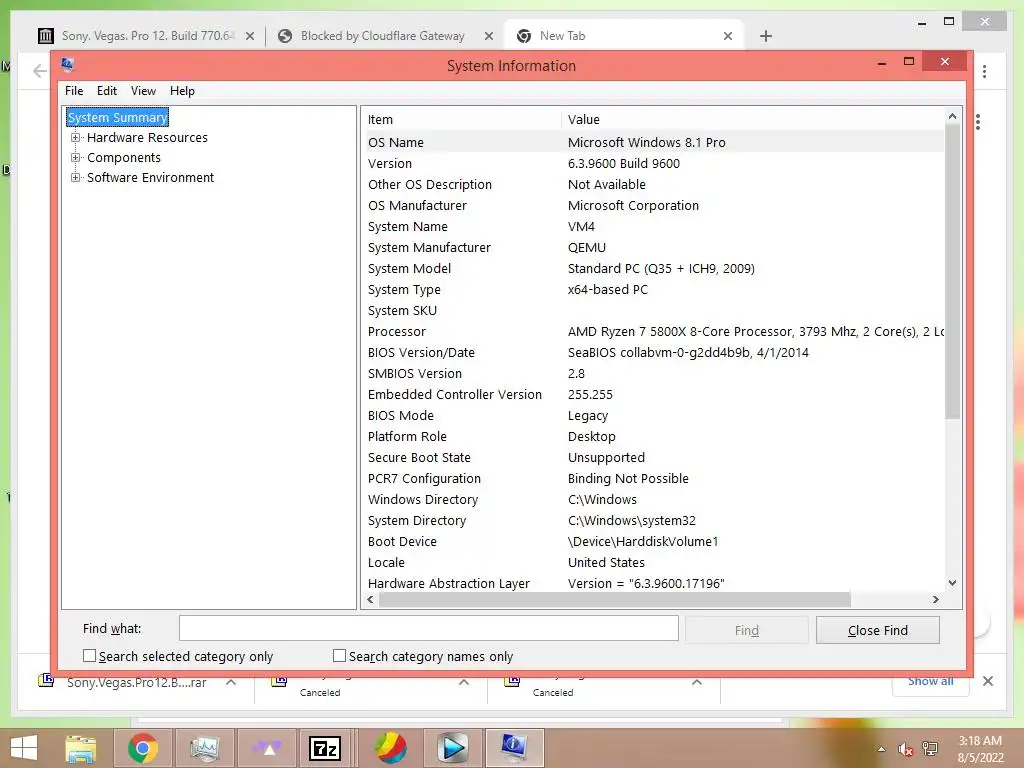The height and width of the screenshot is (768, 1024).
Task: Open the File menu
Action: (74, 91)
